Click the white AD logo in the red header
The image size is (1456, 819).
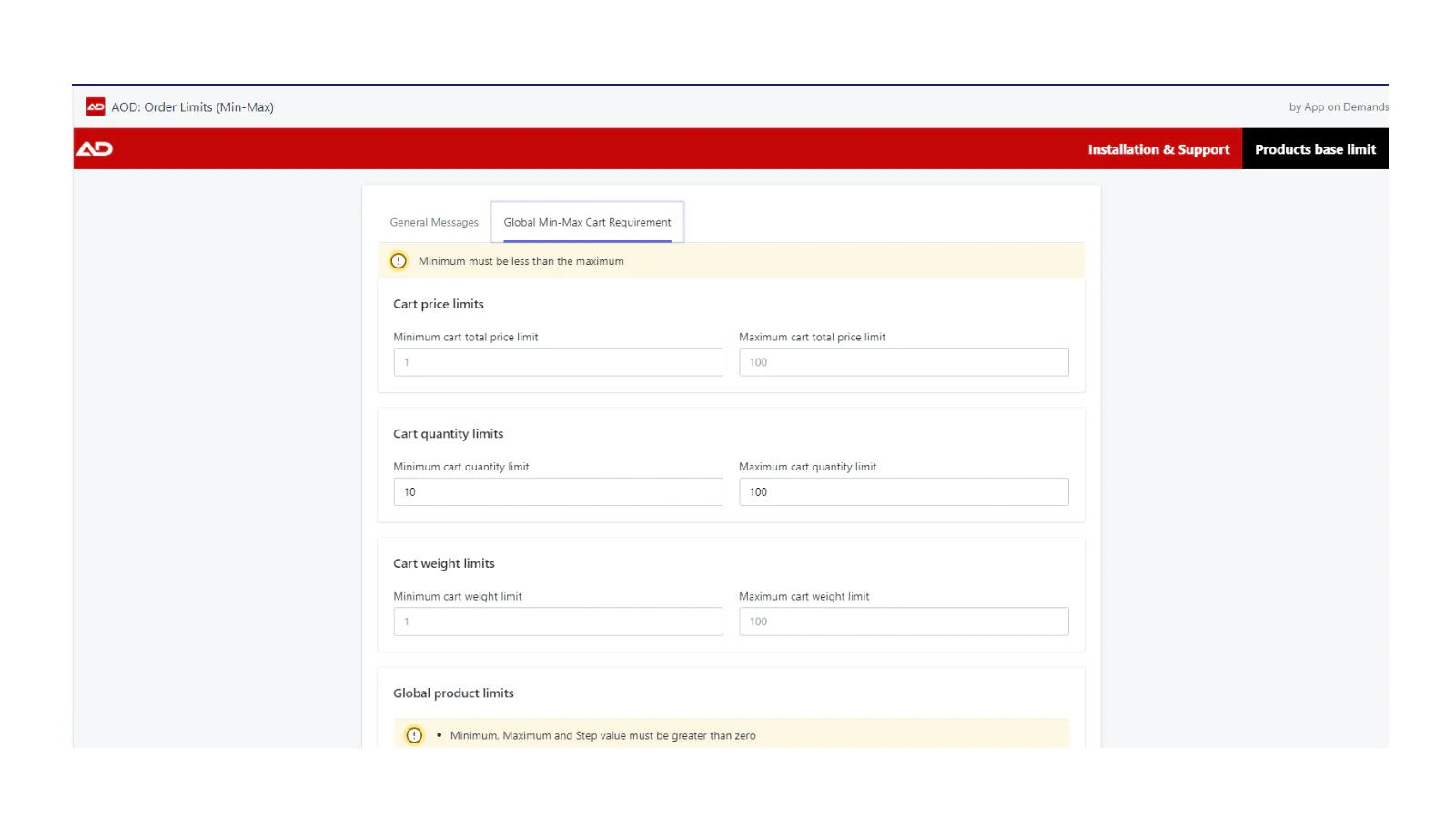(95, 148)
